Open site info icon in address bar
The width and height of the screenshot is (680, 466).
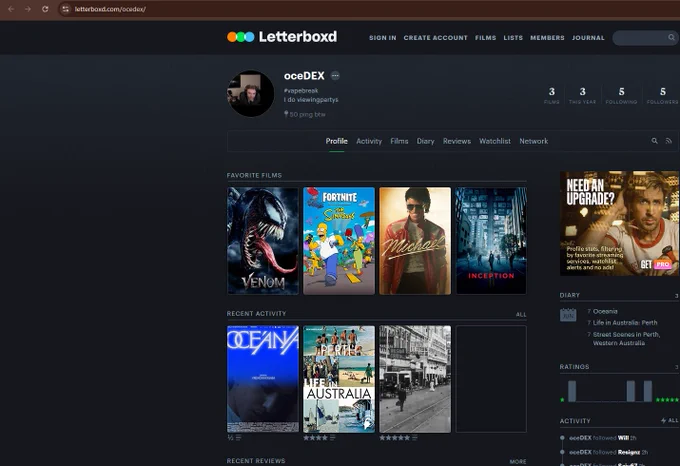point(65,9)
